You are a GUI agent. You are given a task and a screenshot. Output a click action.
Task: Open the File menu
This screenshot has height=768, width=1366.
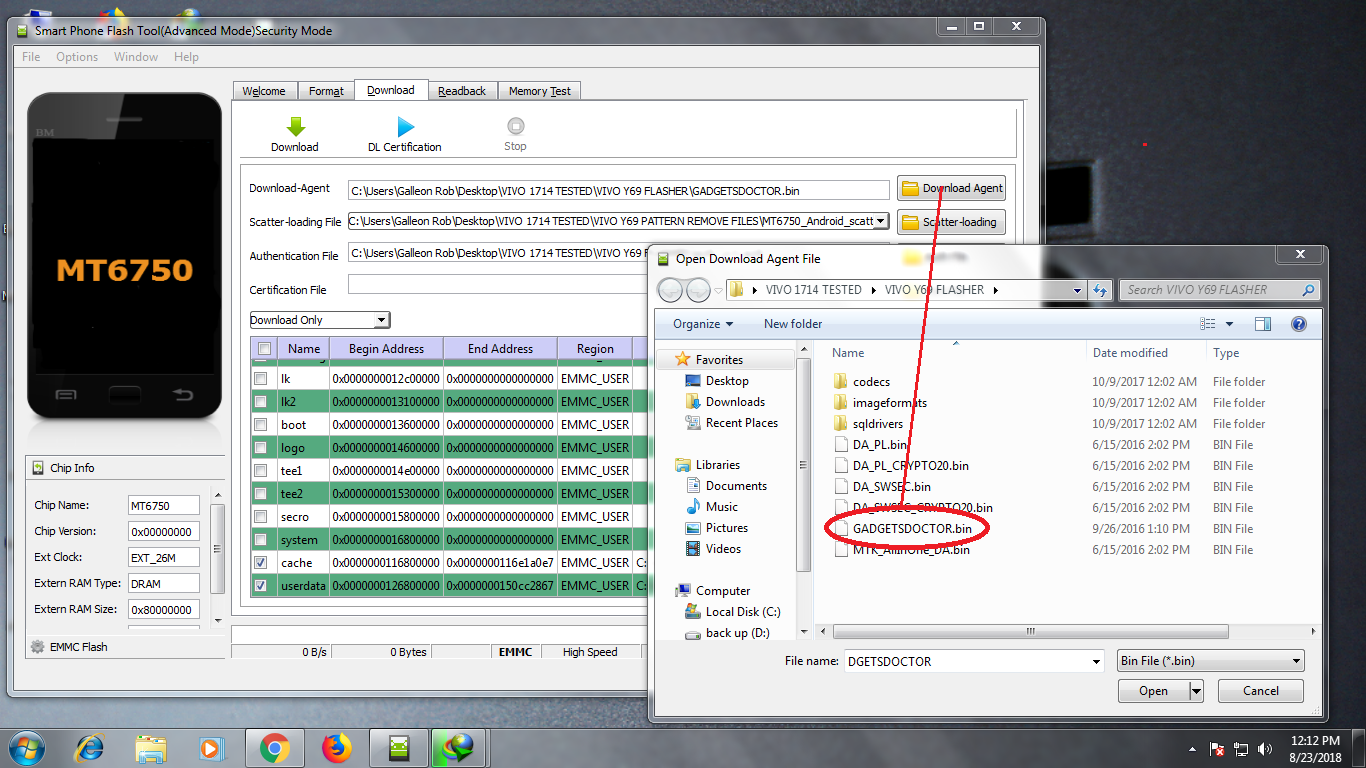click(x=31, y=57)
